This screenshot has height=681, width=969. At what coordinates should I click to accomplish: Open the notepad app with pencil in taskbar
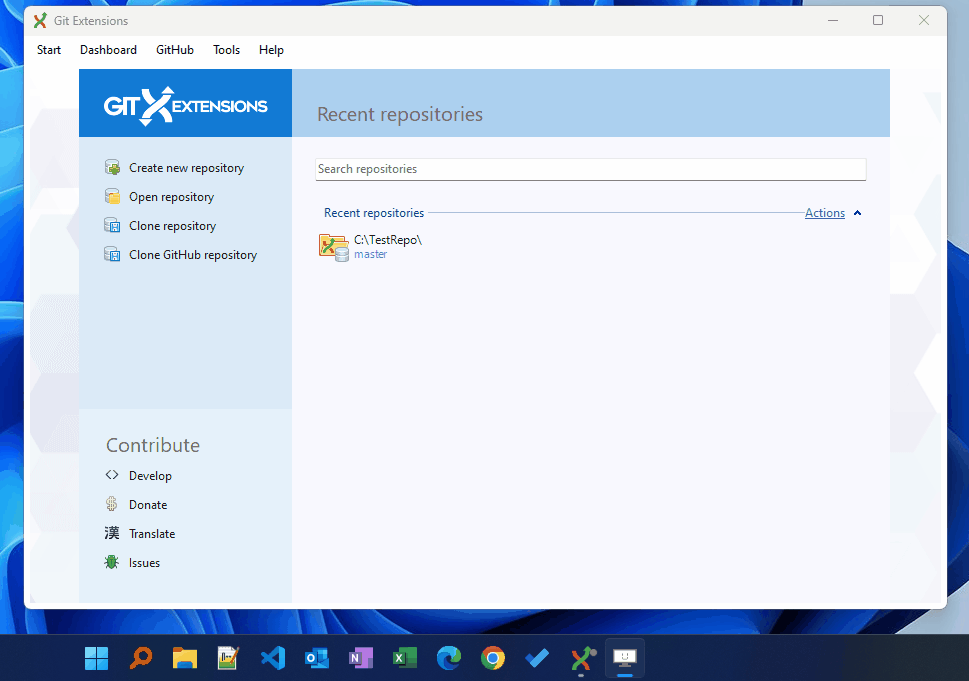tap(228, 659)
